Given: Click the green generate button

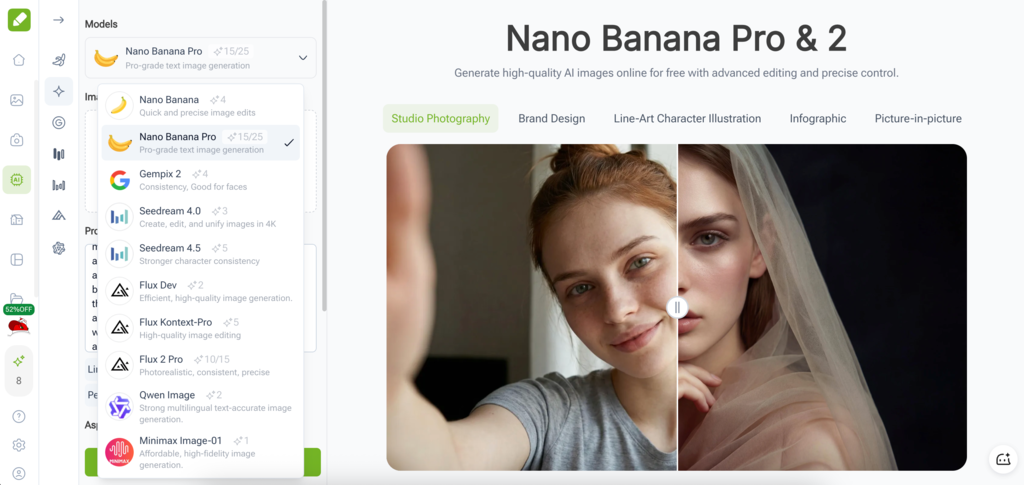Looking at the screenshot, I should tap(312, 462).
